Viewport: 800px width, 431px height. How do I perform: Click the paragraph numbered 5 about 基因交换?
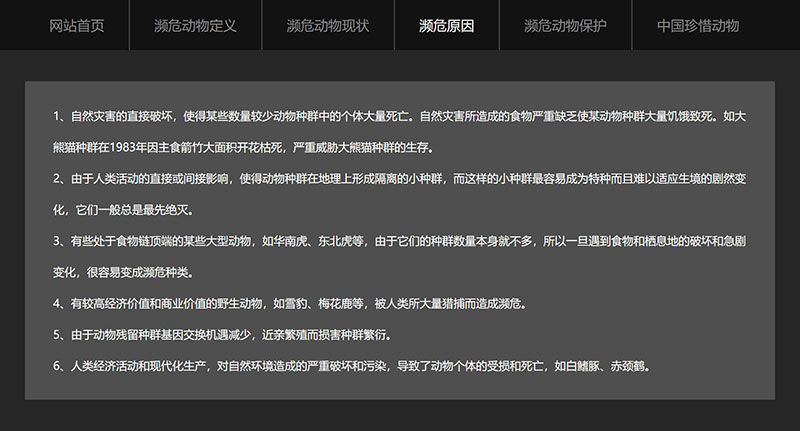[x=228, y=334]
